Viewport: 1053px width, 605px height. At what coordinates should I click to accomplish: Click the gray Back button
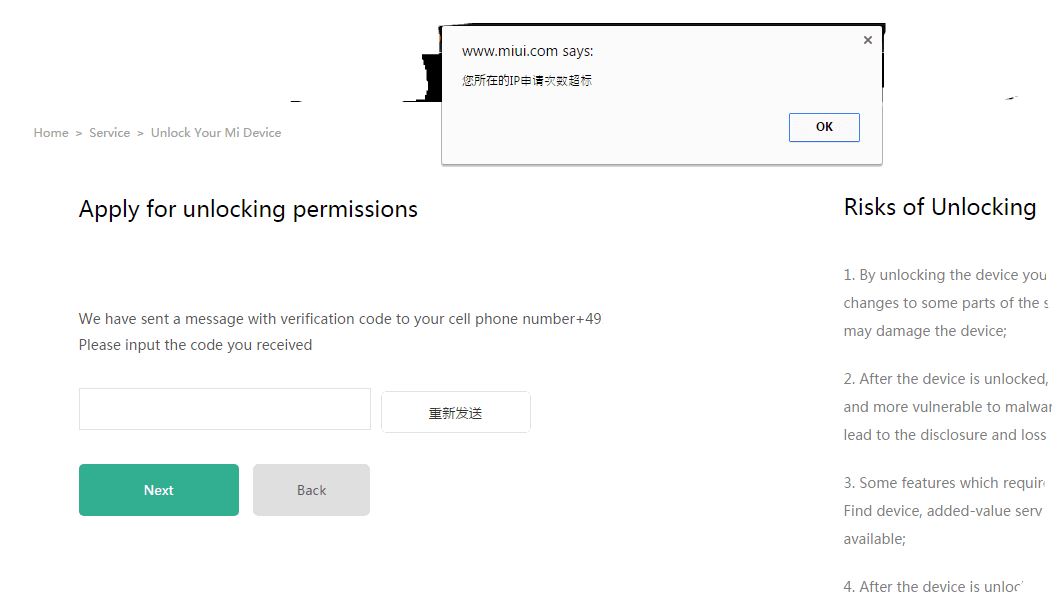point(311,490)
